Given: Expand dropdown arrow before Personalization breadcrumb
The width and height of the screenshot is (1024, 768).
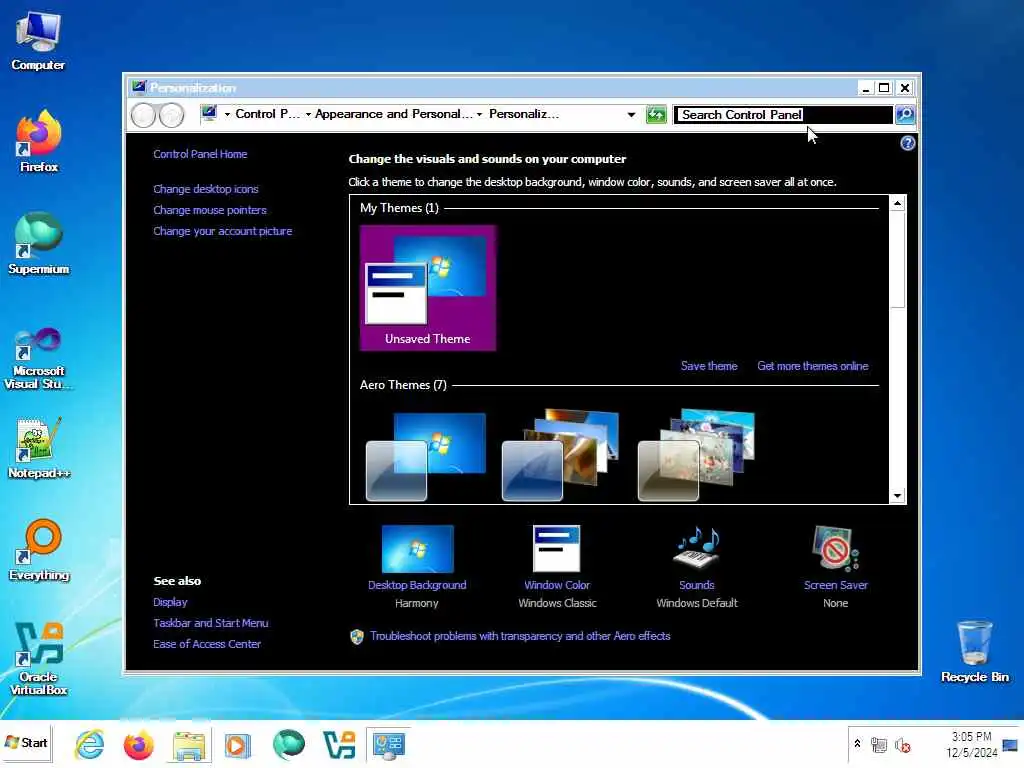Looking at the screenshot, I should (479, 114).
